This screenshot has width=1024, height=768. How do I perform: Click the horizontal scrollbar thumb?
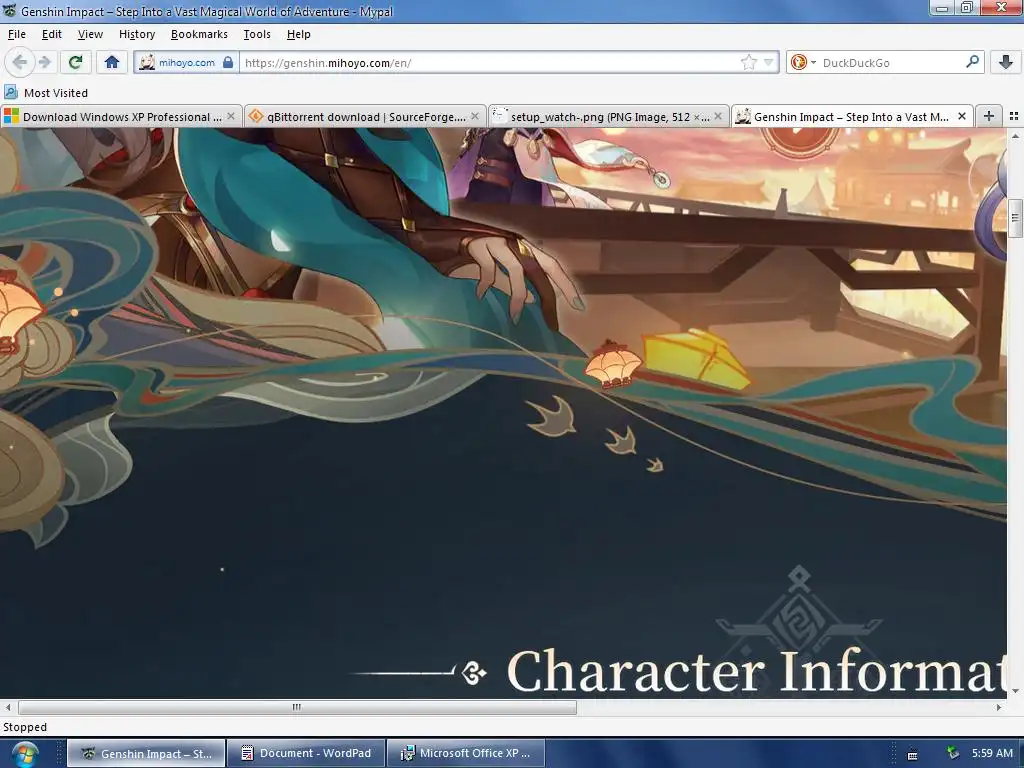coord(297,707)
